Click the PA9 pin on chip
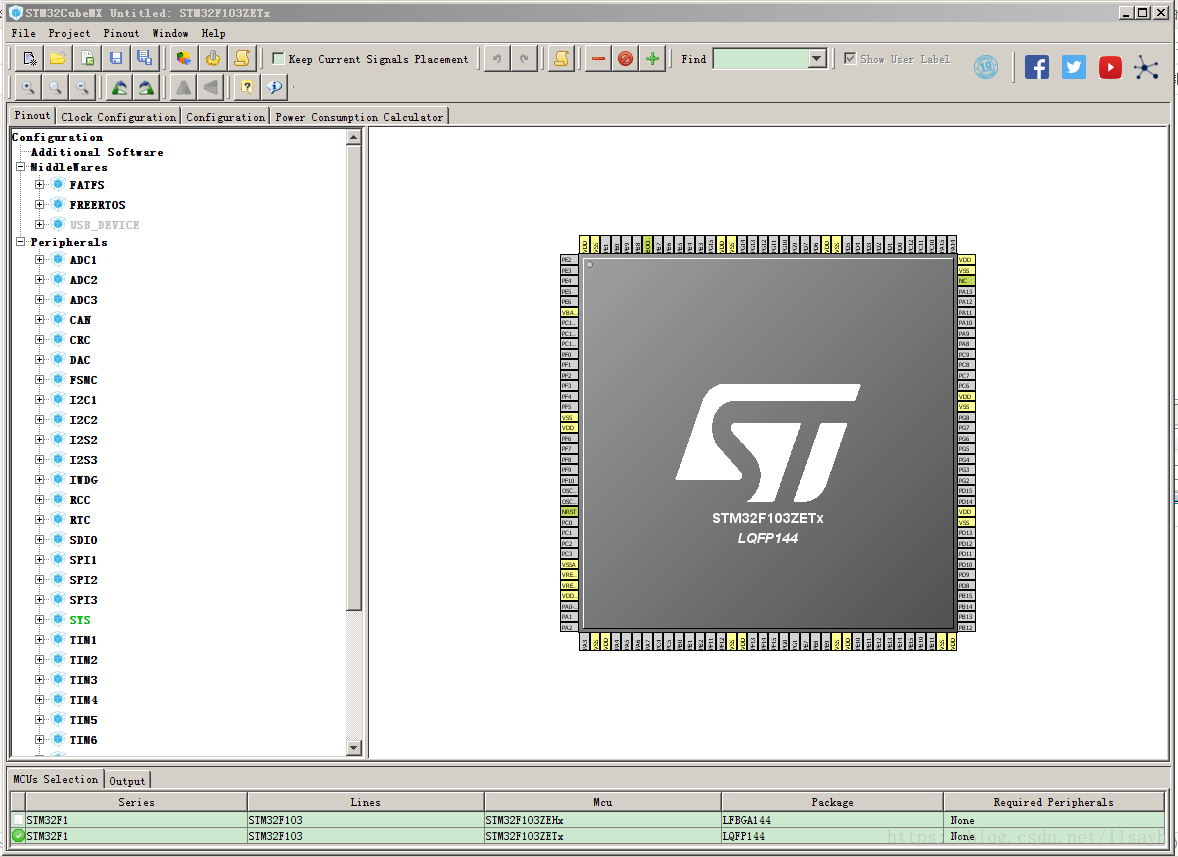The image size is (1178, 857). (965, 333)
